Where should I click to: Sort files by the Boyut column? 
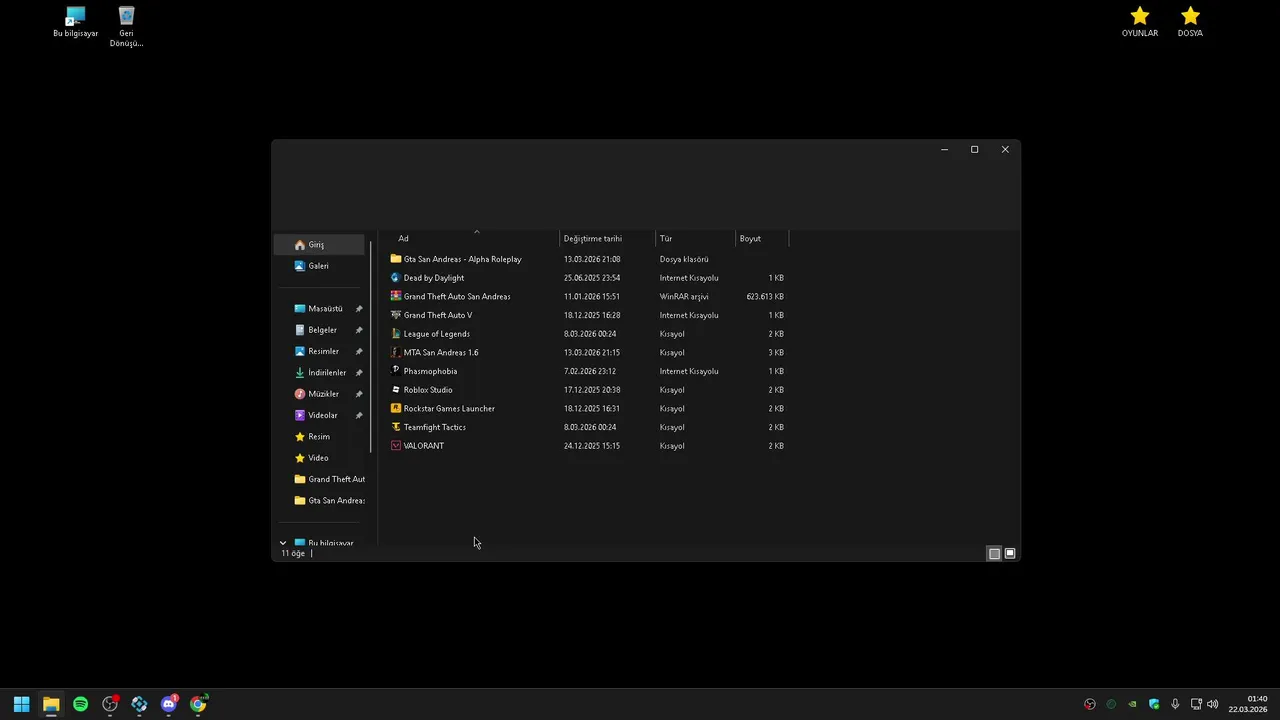tap(762, 239)
